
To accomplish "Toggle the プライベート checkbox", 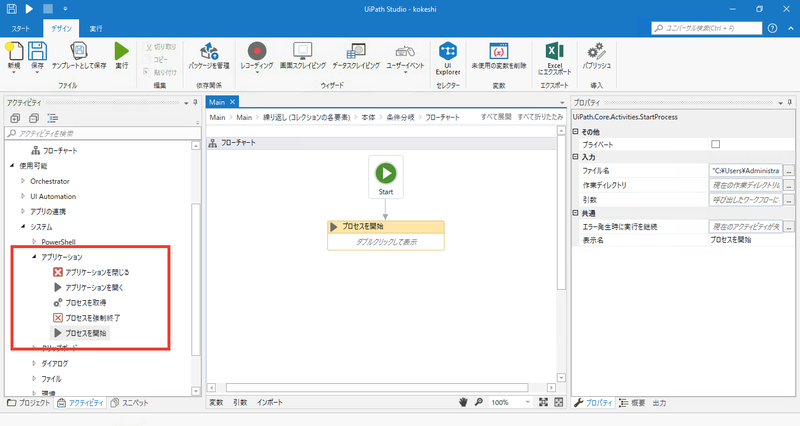I will 715,144.
